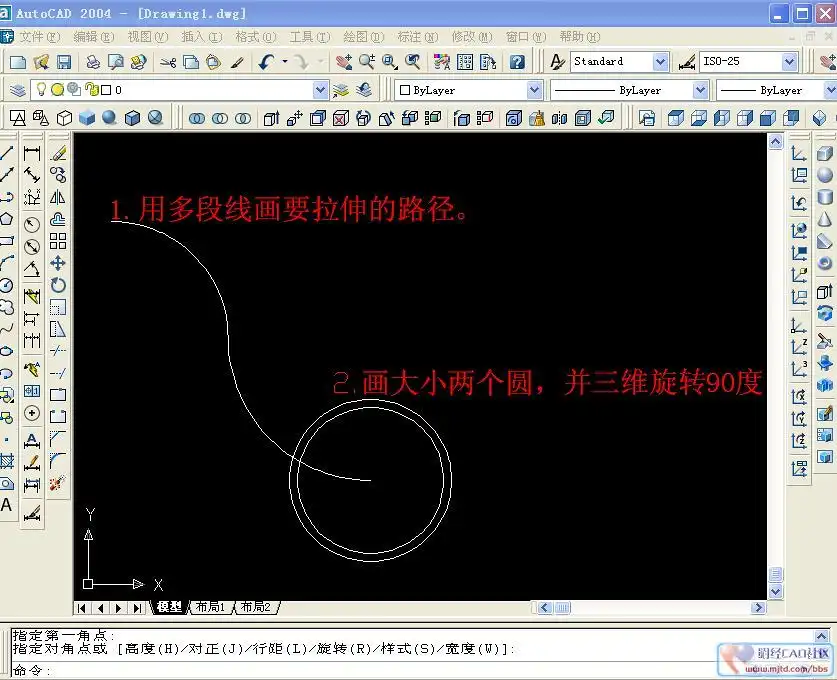This screenshot has height=680, width=837.
Task: Switch to the 布局2 layout tab
Action: (256, 607)
